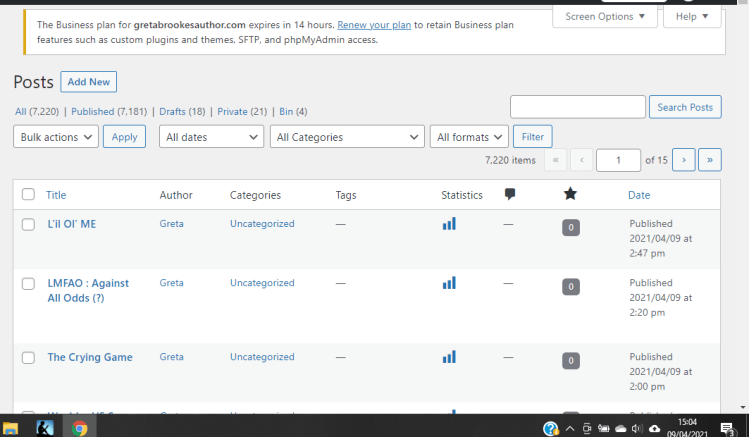749x437 pixels.
Task: Tick the select all posts checkbox
Action: [x=28, y=195]
